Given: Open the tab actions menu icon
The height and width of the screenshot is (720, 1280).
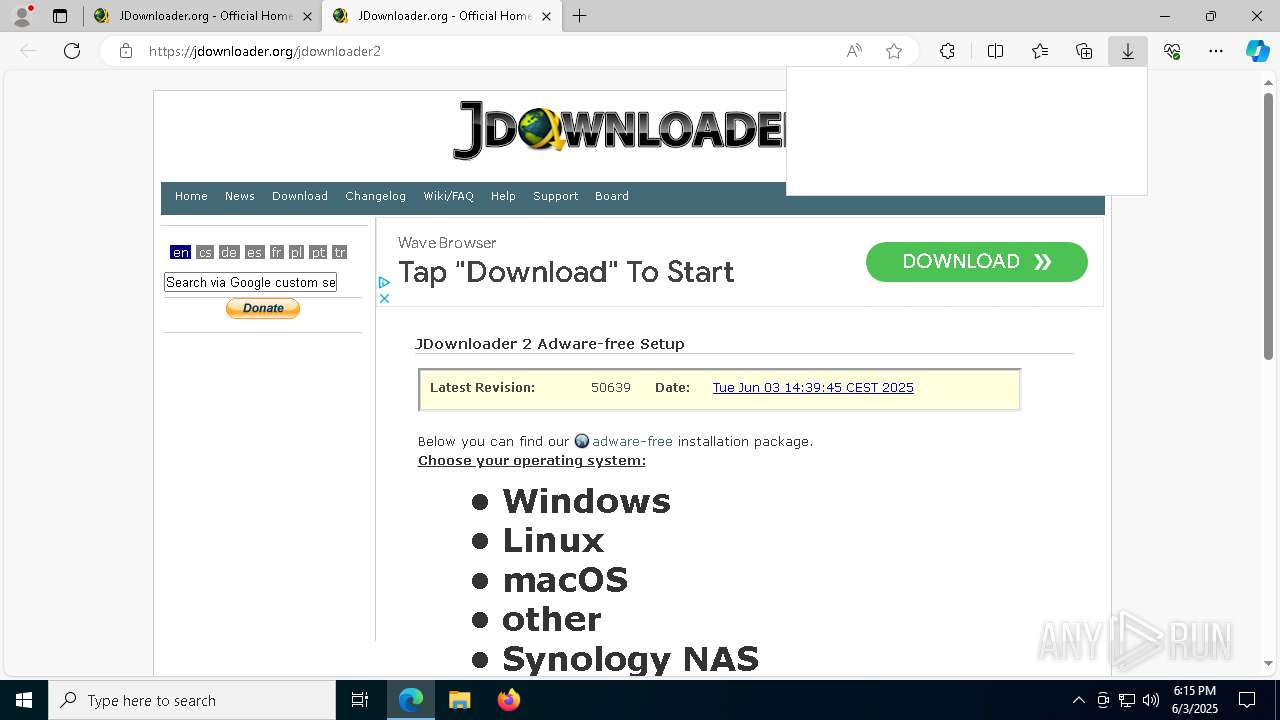Looking at the screenshot, I should [x=60, y=16].
